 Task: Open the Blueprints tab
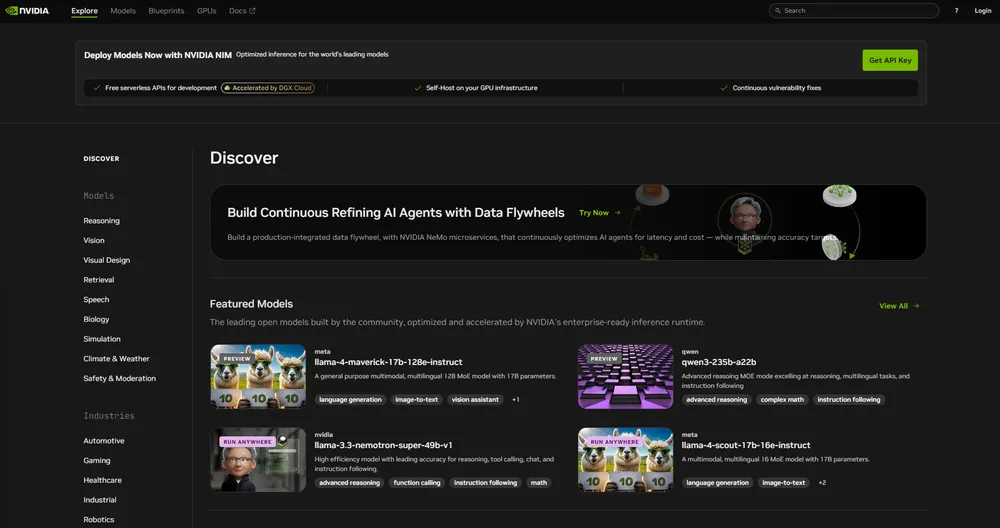pos(166,11)
